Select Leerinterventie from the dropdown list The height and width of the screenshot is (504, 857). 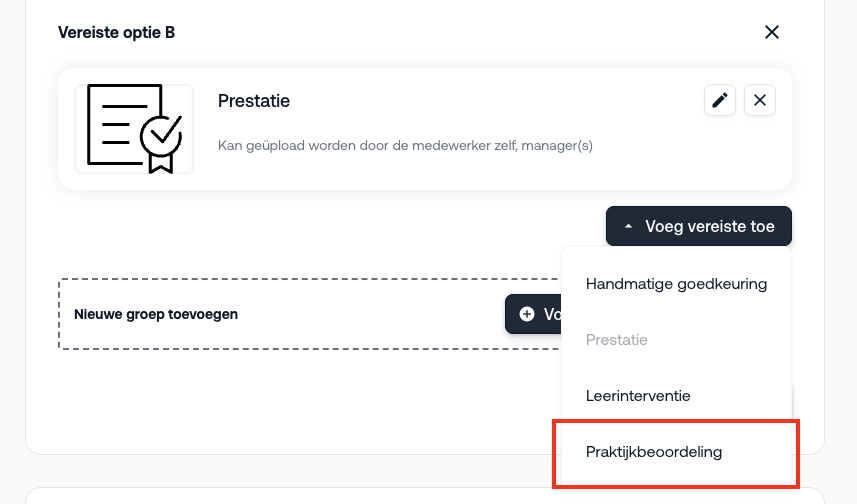coord(638,396)
